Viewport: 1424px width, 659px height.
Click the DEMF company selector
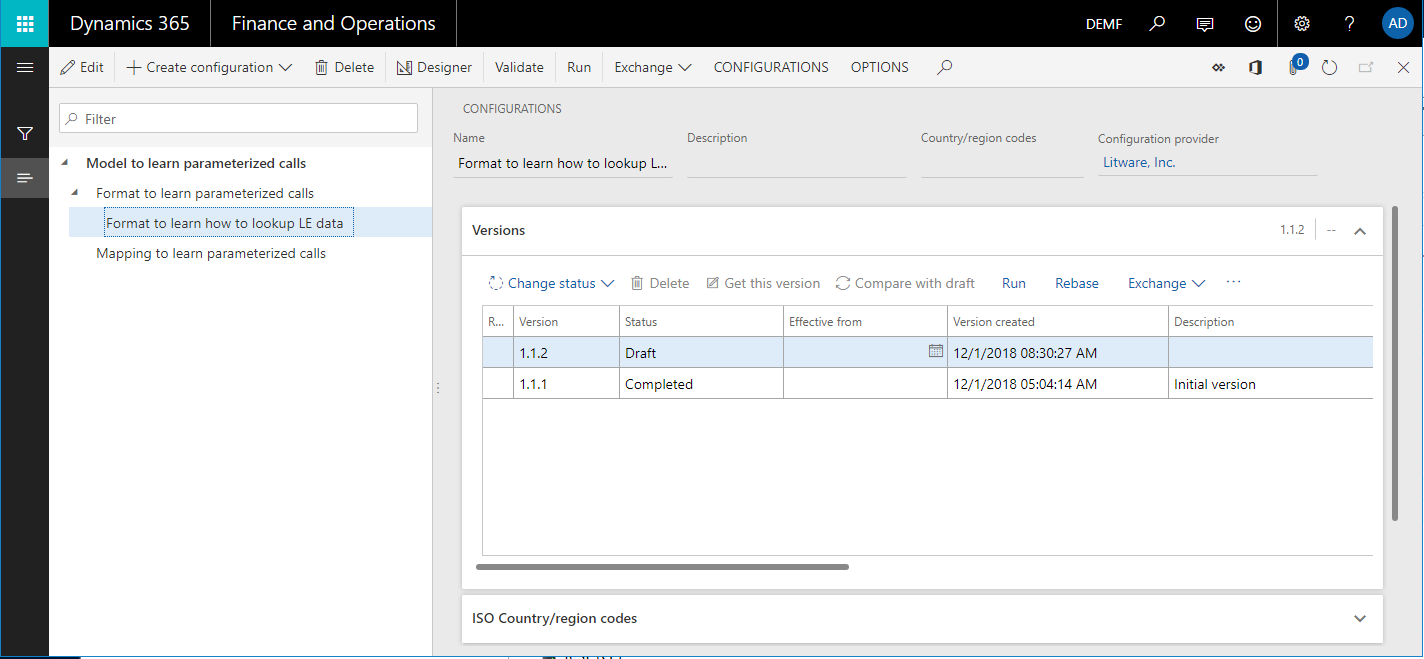1104,24
